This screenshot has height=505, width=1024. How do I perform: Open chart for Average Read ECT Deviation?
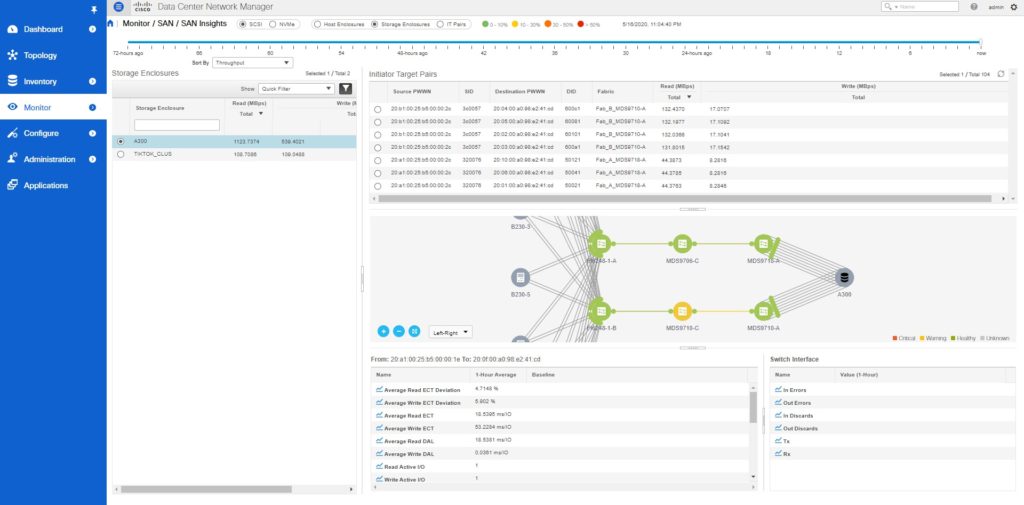(379, 390)
